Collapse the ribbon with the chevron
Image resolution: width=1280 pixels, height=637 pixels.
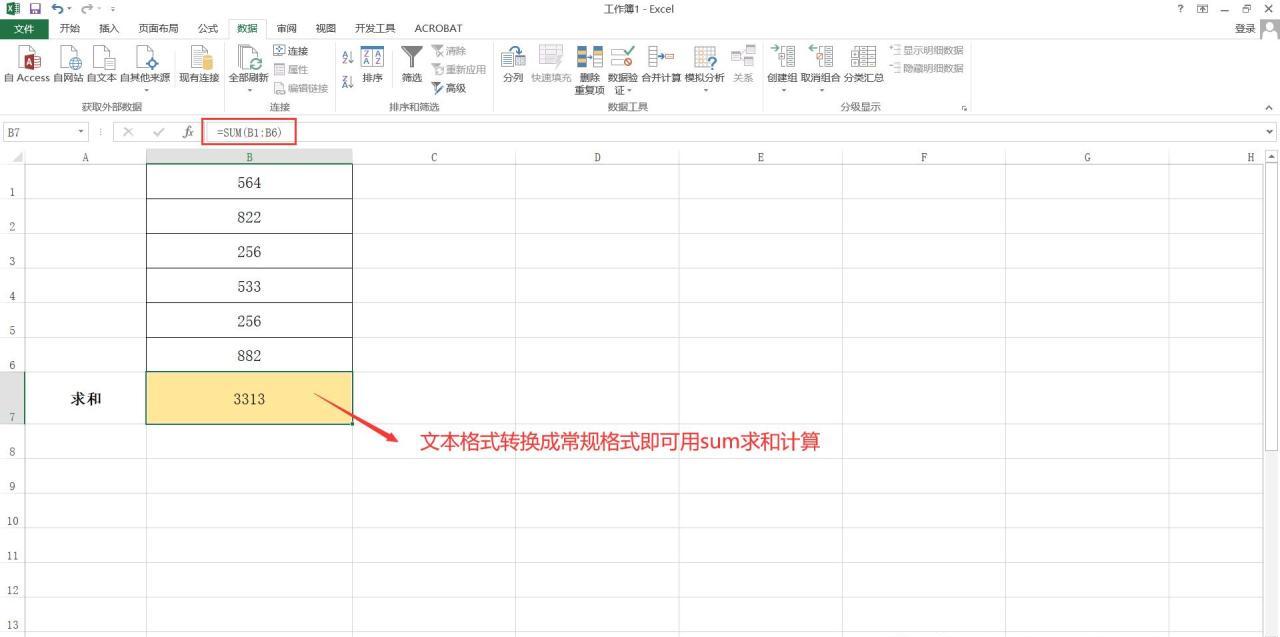pyautogui.click(x=1269, y=108)
